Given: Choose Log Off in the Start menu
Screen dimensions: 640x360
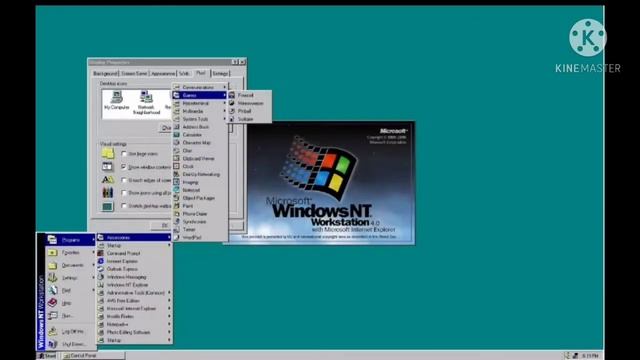Looking at the screenshot, I should point(70,331).
